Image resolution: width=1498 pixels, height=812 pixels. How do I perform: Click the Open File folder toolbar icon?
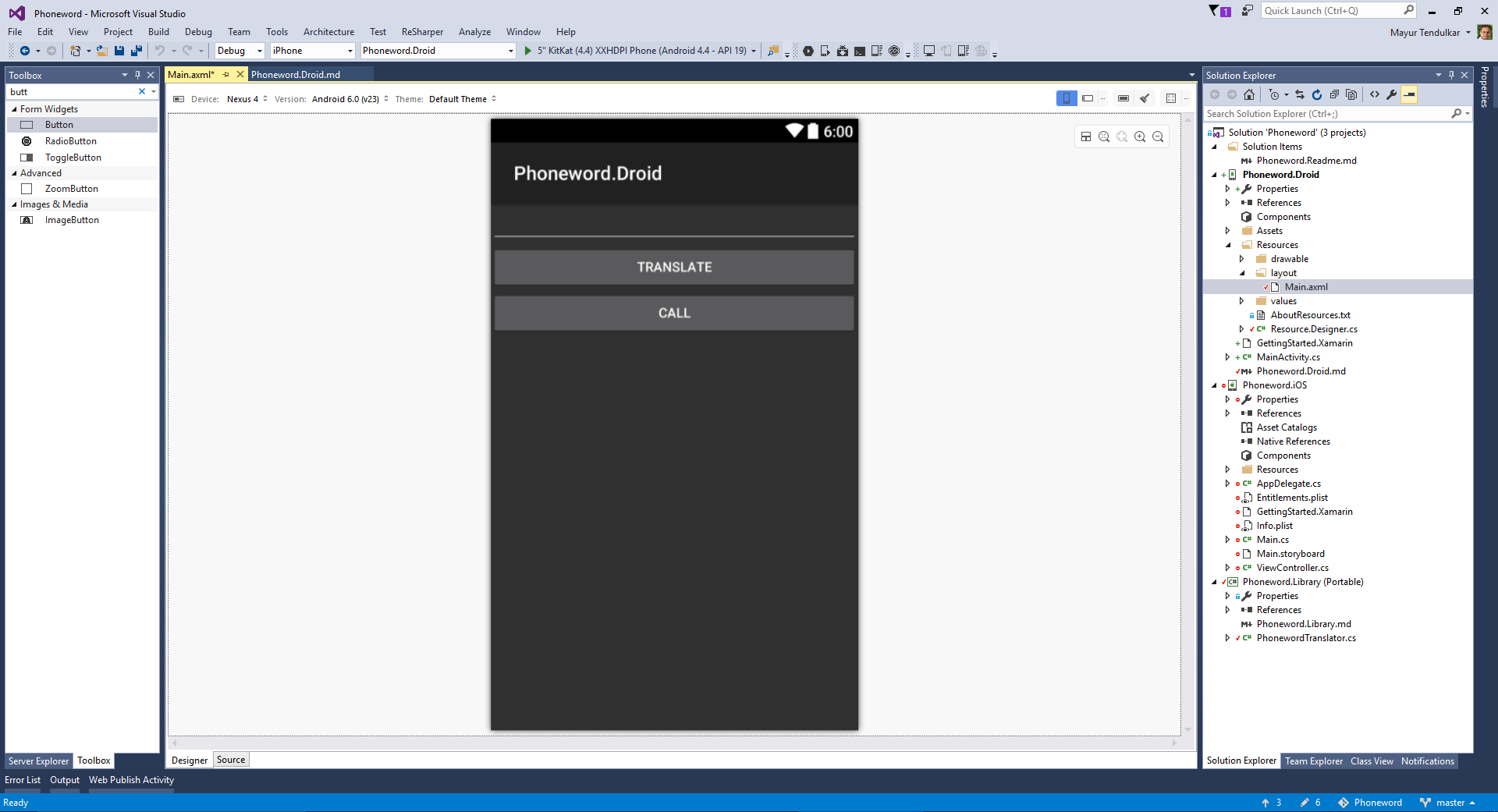click(101, 51)
